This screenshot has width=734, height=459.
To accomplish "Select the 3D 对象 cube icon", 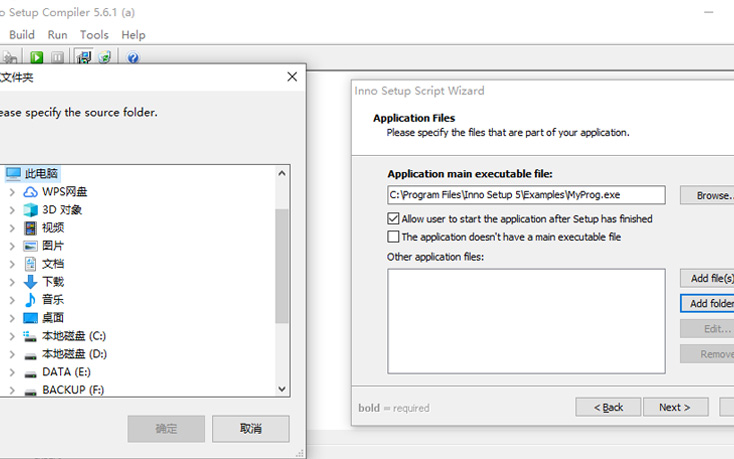I will [30, 210].
